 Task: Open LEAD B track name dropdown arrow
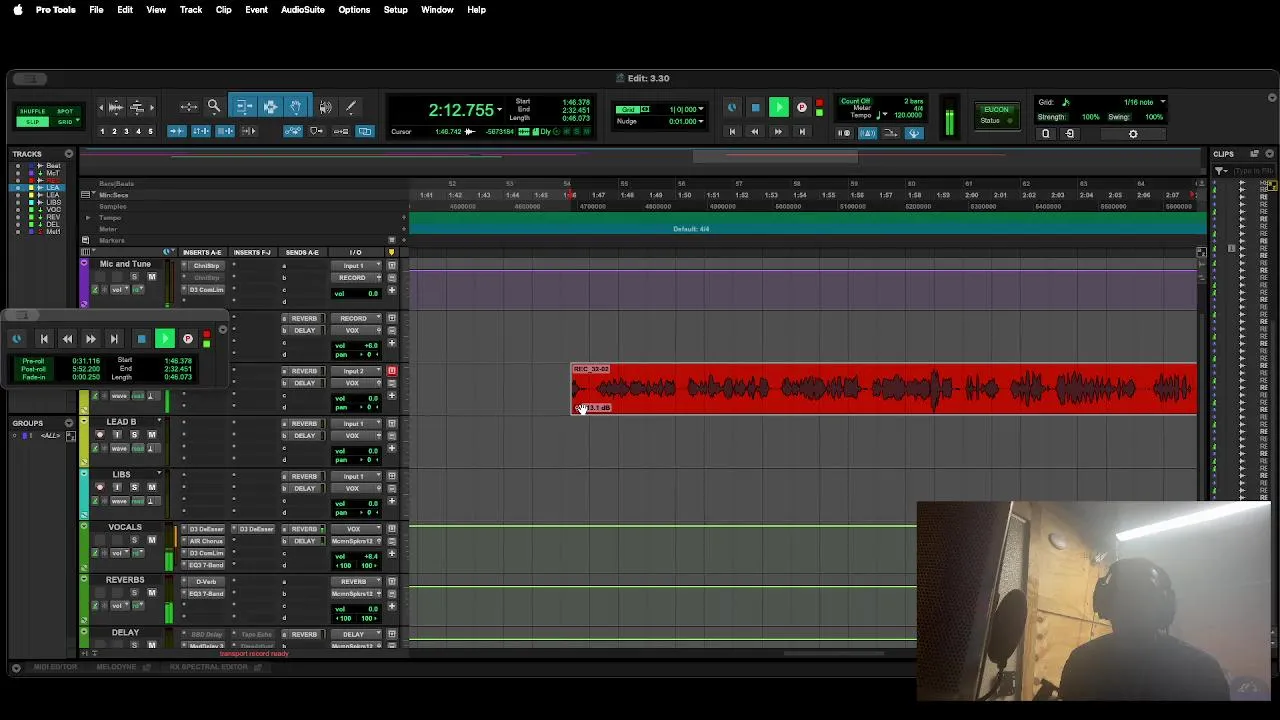click(158, 421)
